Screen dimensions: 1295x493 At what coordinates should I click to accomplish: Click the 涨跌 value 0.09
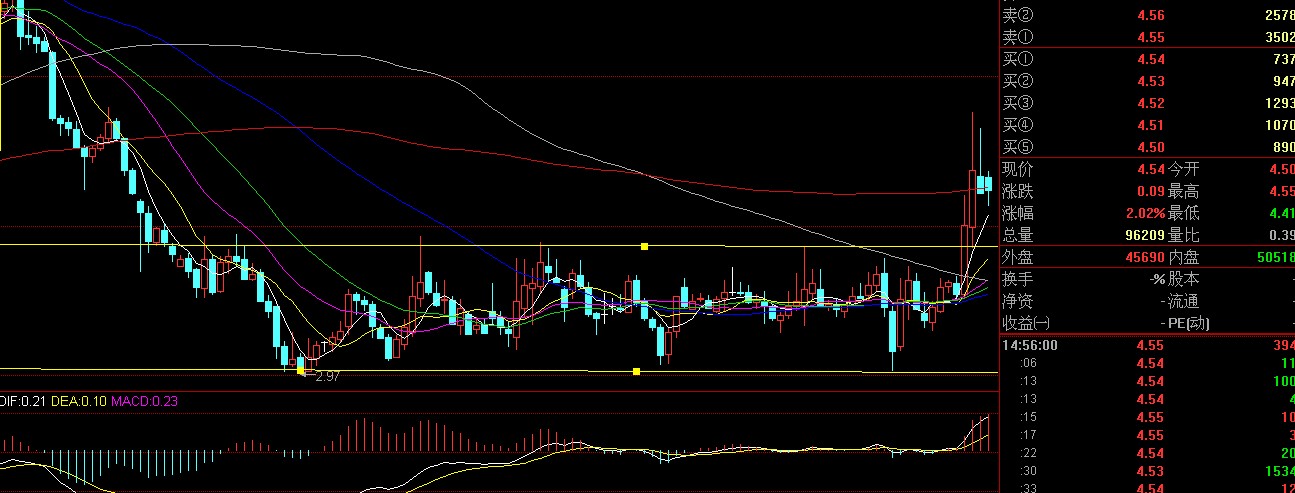[1150, 191]
